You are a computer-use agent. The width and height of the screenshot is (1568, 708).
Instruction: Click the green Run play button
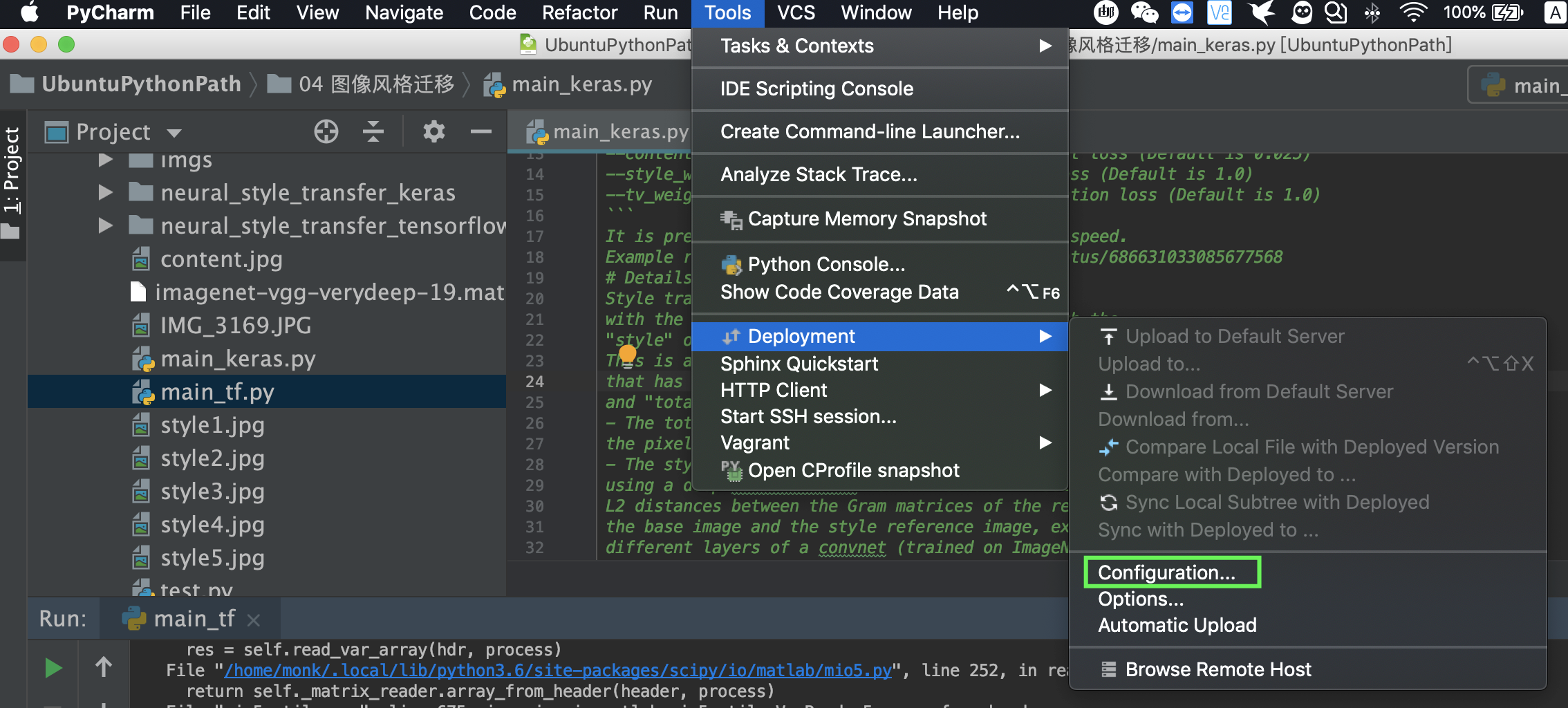53,668
